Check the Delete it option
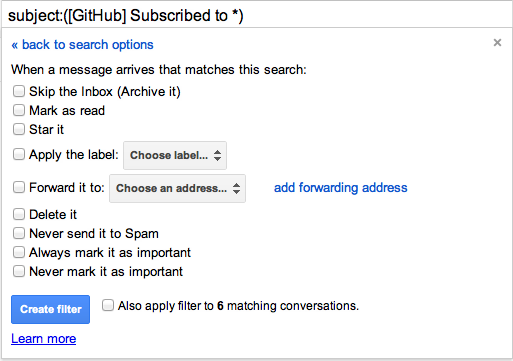Image resolution: width=513 pixels, height=361 pixels. coord(19,214)
